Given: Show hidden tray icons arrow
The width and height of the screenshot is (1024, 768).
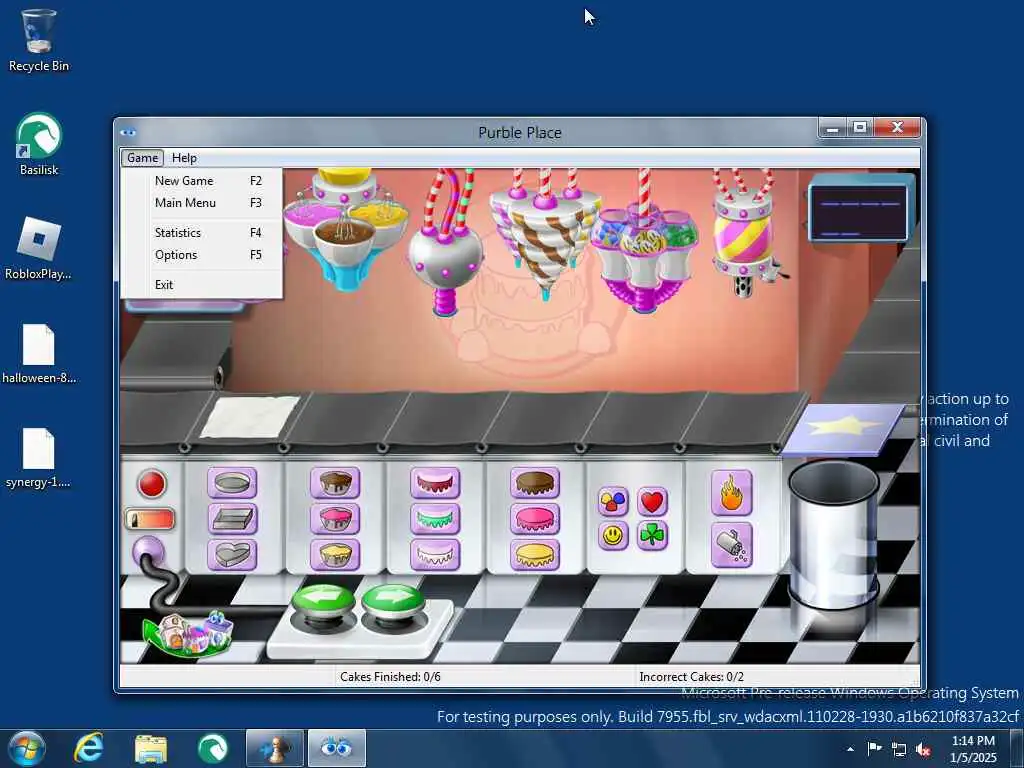Looking at the screenshot, I should pos(850,749).
